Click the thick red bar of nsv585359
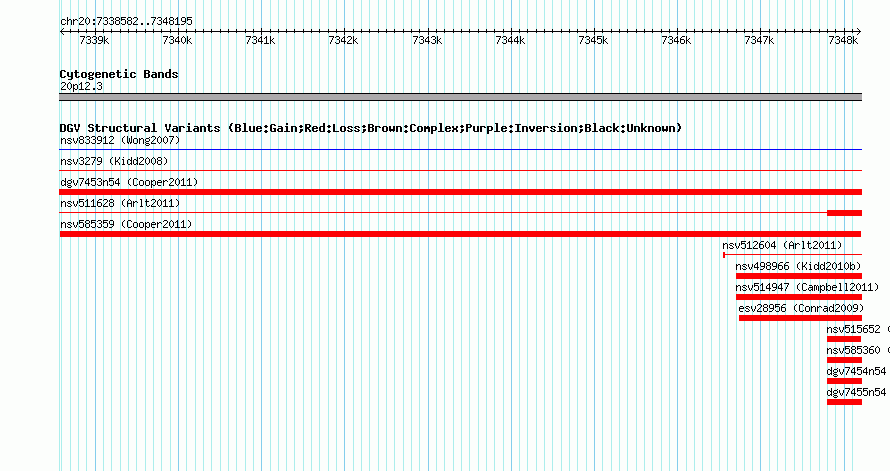Viewport: 890px width, 471px height. 460,234
